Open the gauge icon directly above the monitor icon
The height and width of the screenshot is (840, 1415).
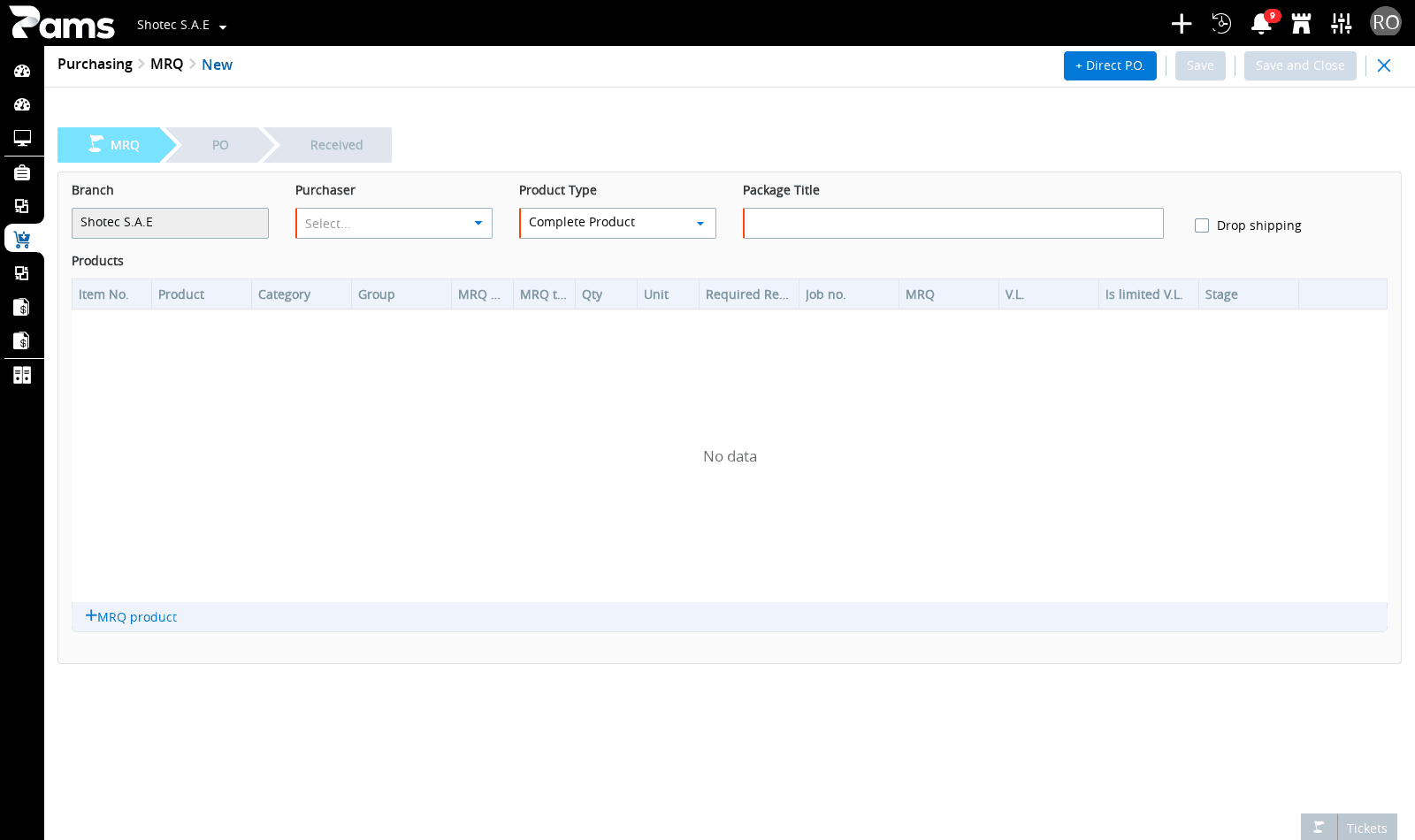point(22,104)
